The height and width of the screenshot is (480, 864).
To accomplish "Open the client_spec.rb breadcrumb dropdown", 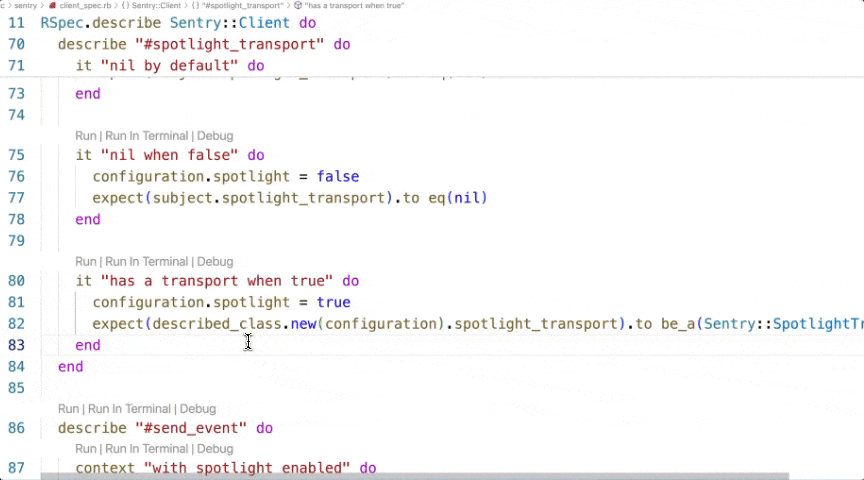I will point(84,5).
